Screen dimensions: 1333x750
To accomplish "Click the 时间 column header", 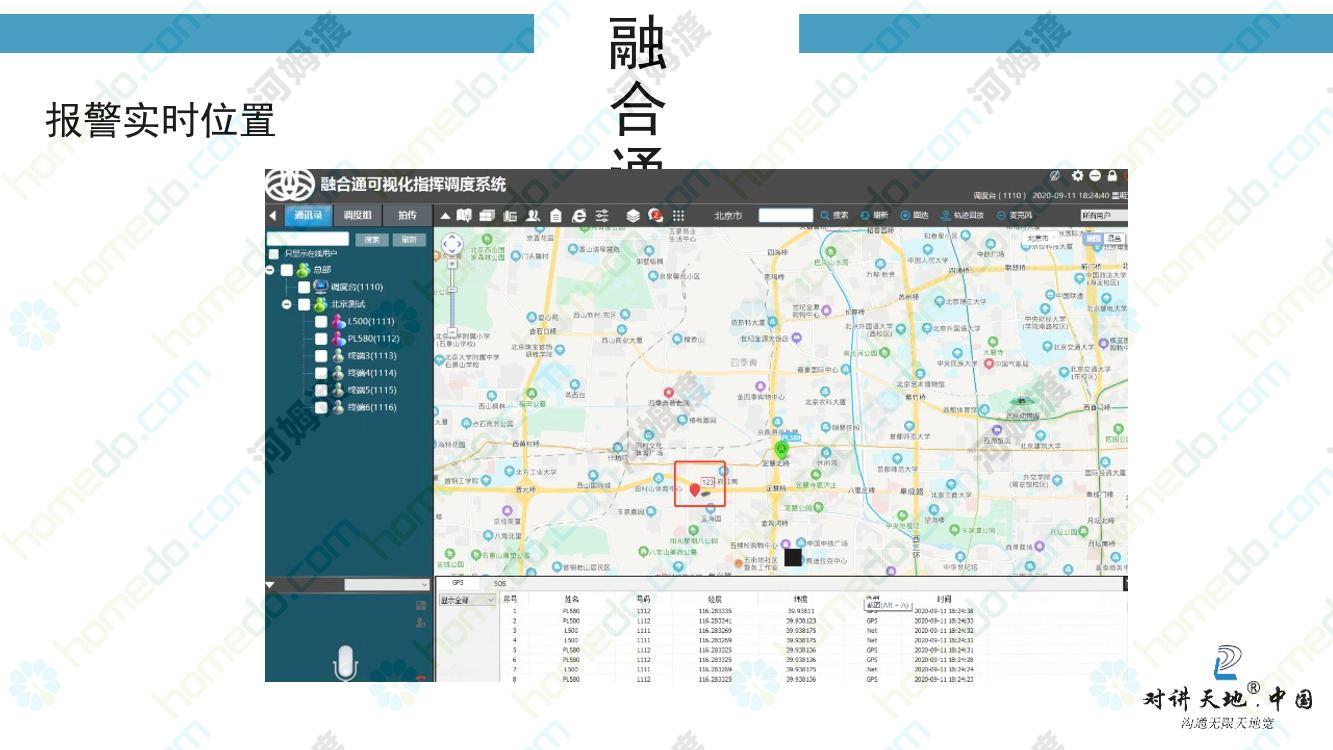I will point(944,598).
